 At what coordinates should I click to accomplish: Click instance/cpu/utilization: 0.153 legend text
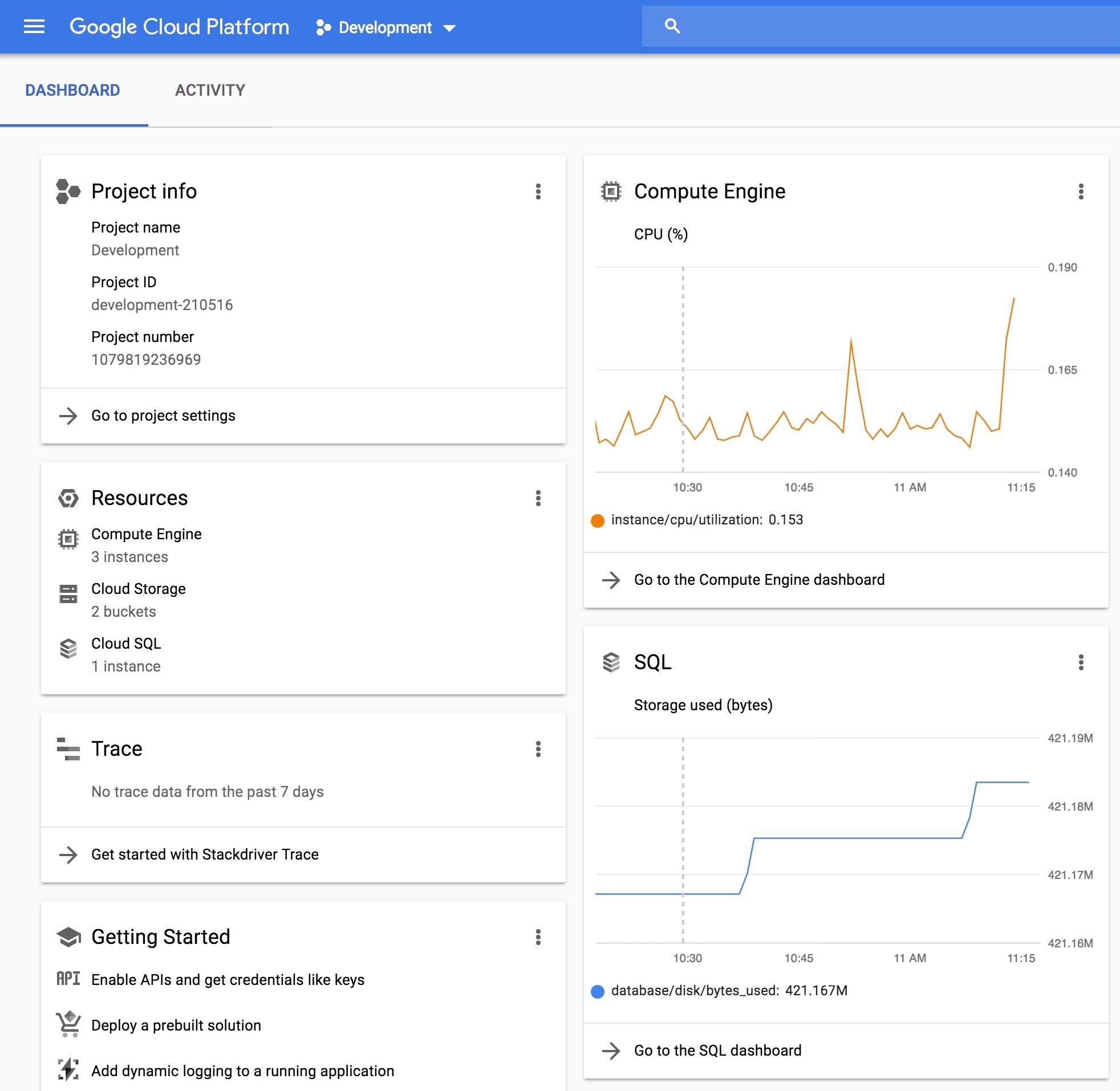point(707,520)
